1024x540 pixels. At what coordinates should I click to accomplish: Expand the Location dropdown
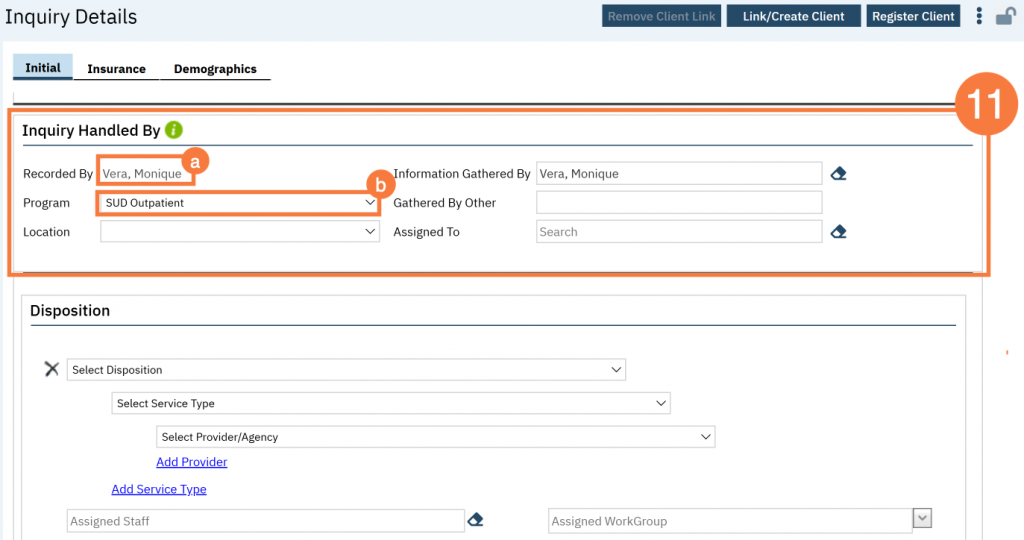tap(240, 232)
